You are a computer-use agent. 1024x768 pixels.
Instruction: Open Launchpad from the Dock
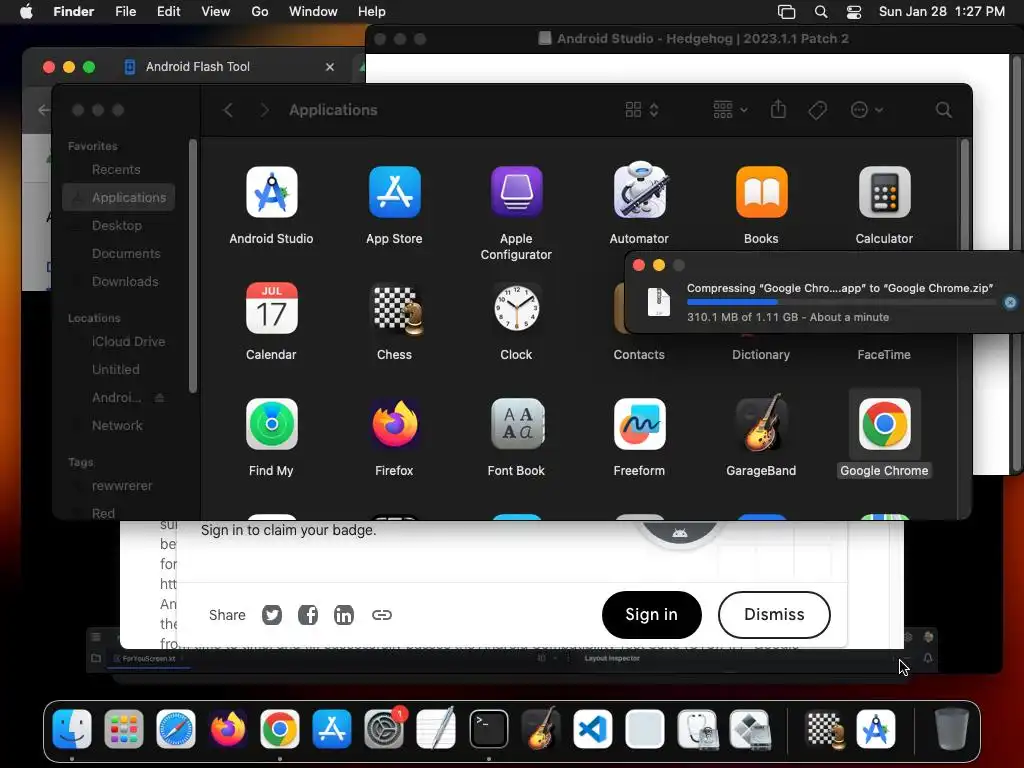(123, 729)
